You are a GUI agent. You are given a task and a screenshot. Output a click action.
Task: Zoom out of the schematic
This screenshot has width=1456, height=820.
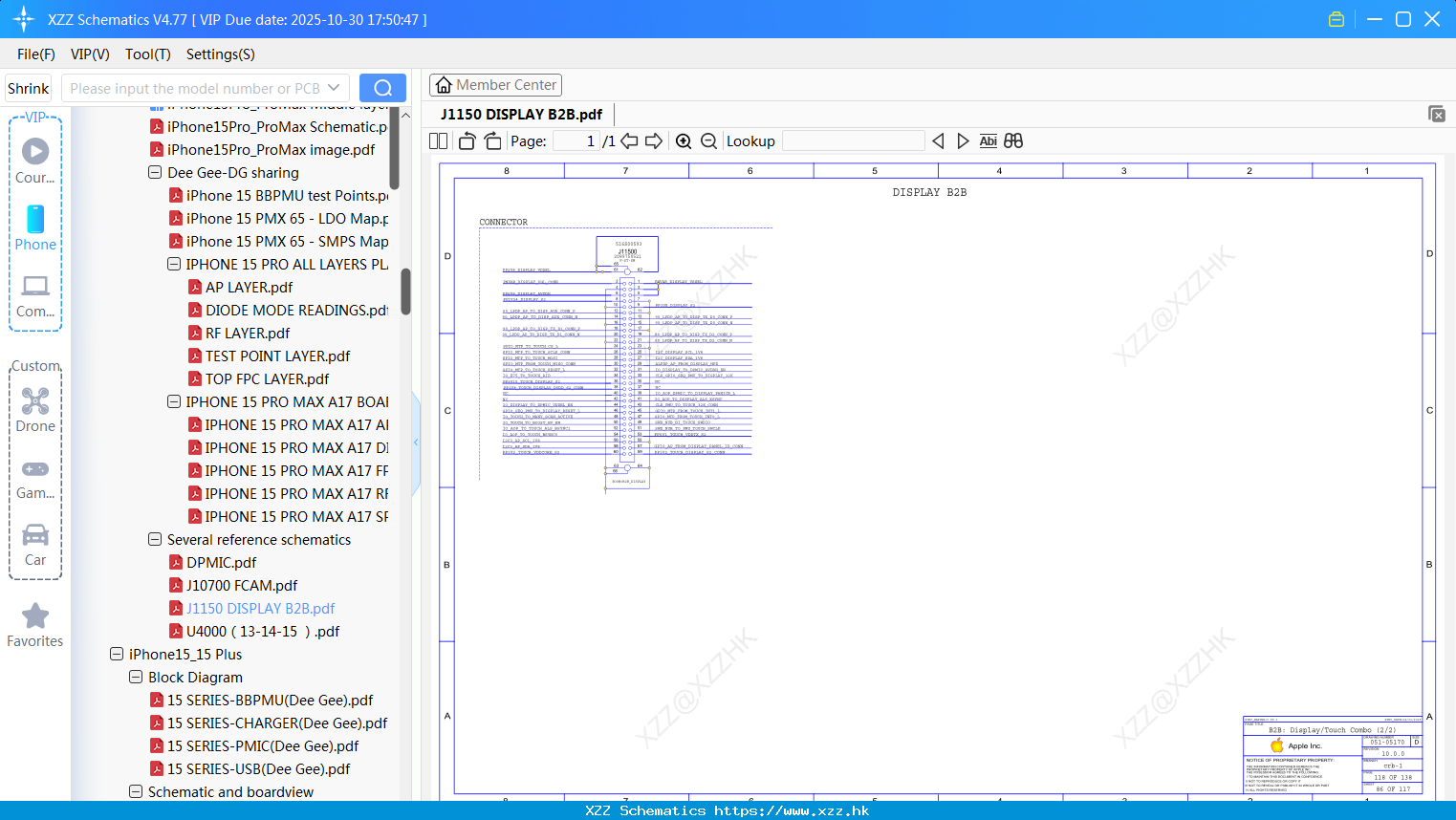click(708, 140)
